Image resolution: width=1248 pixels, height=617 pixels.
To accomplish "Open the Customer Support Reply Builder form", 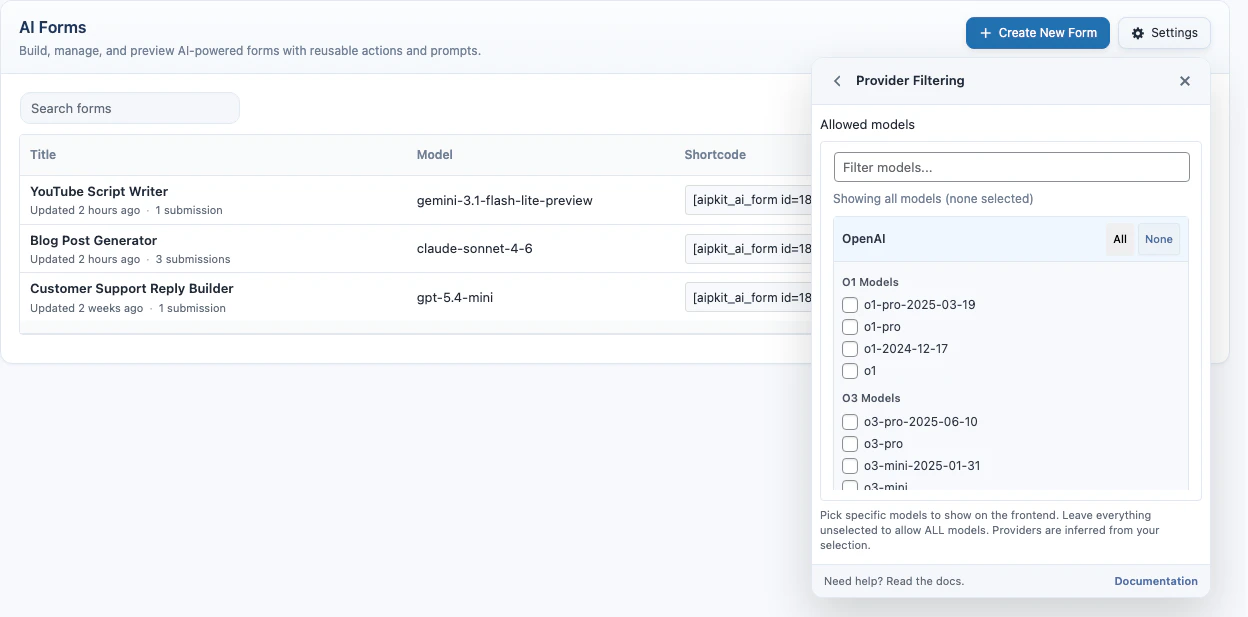I will coord(131,288).
